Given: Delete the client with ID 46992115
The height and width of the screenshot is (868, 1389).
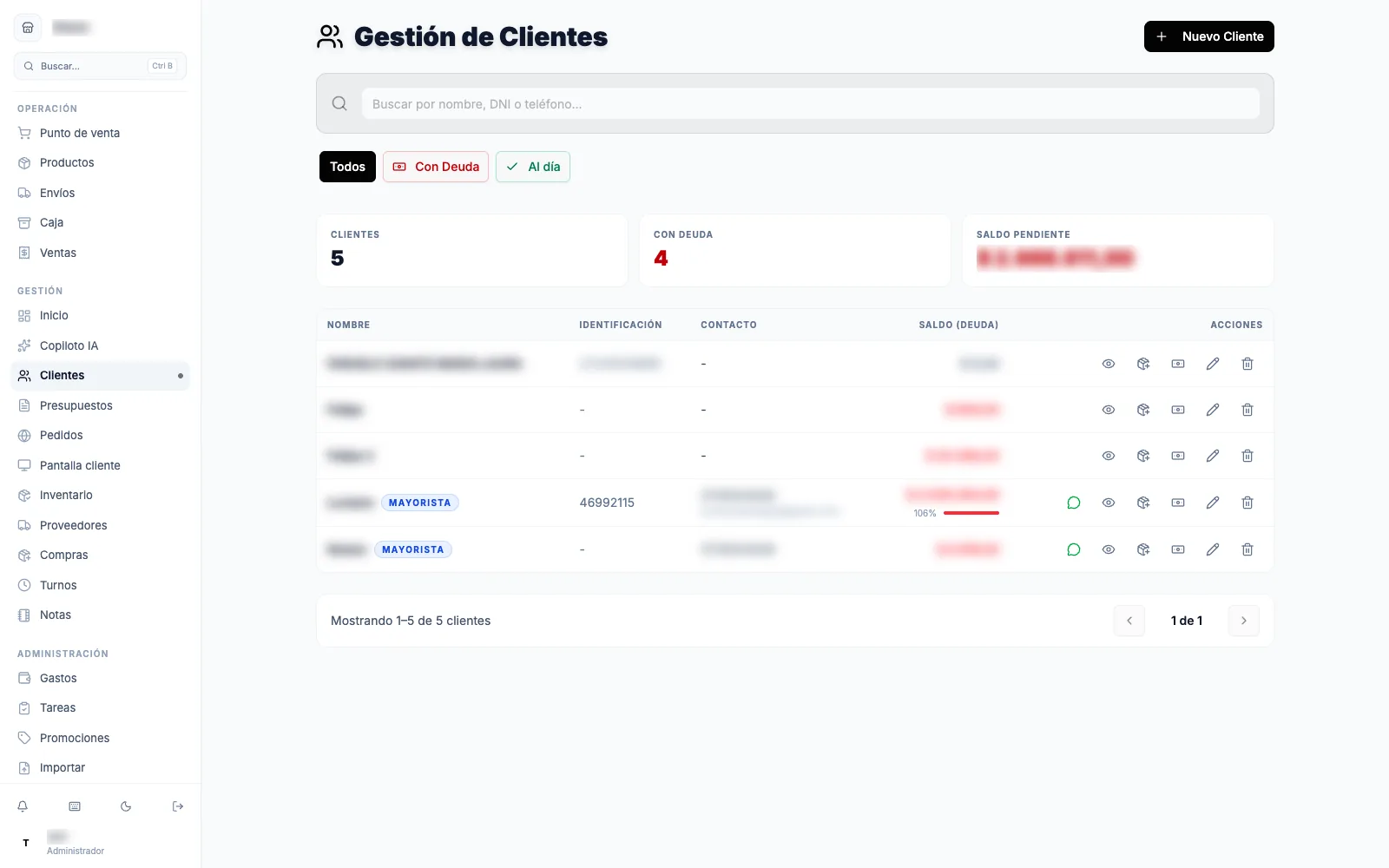Looking at the screenshot, I should pyautogui.click(x=1247, y=503).
